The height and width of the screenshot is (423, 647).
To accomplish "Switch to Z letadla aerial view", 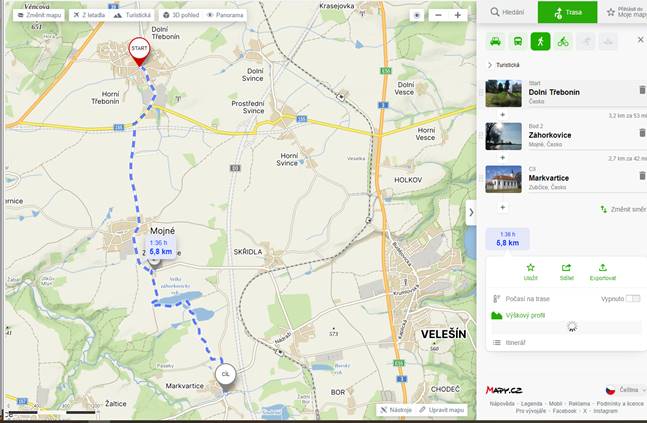I will [x=89, y=15].
